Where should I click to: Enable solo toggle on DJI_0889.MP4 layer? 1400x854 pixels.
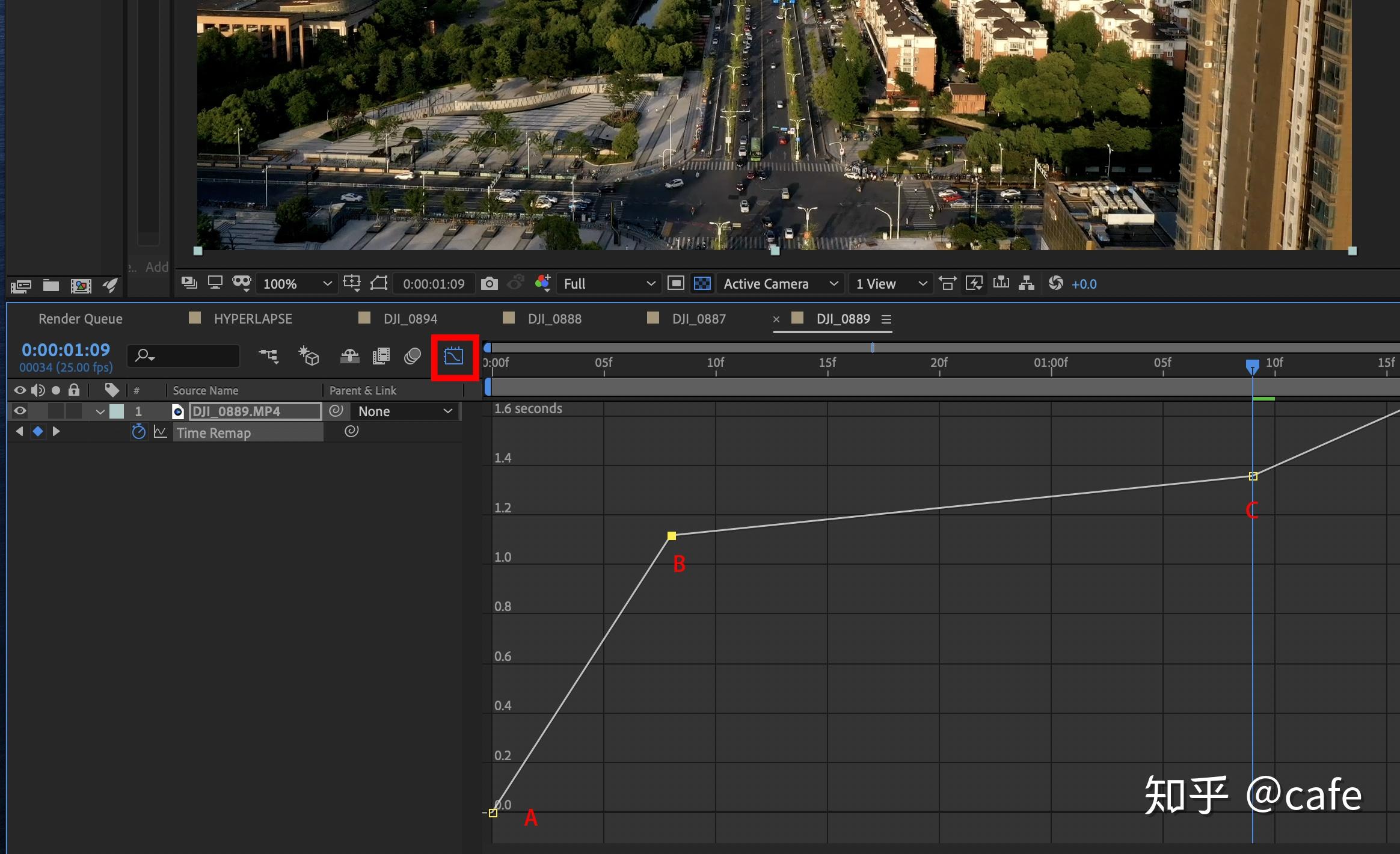tap(58, 411)
